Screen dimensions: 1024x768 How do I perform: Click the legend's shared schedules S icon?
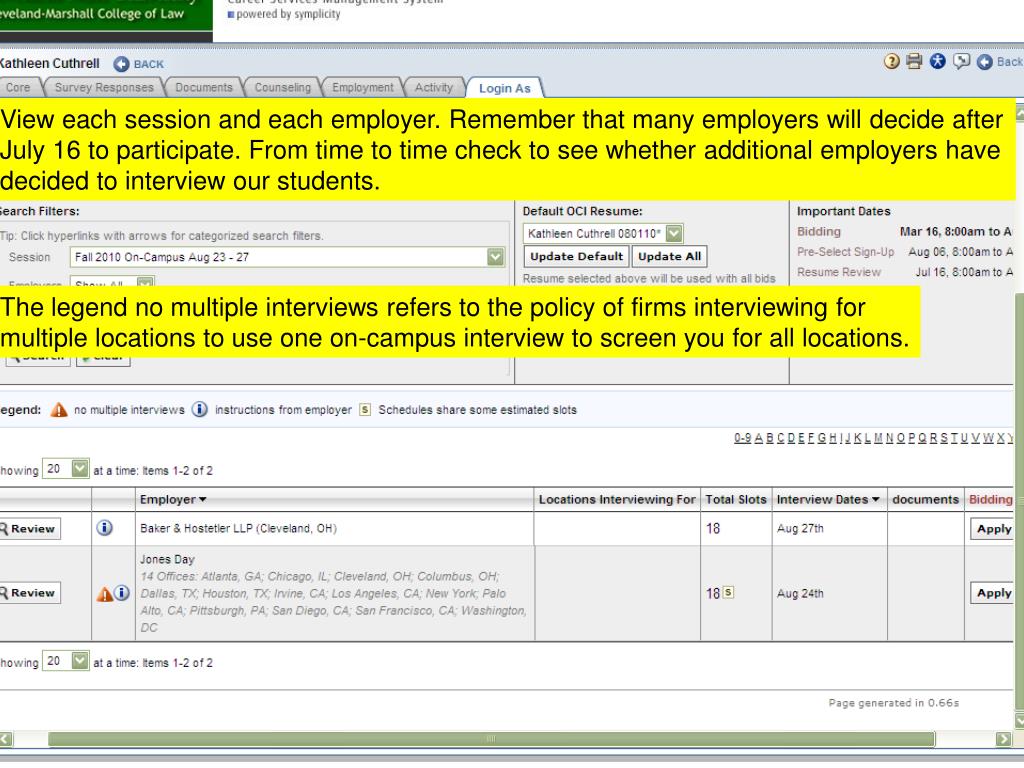click(x=365, y=409)
